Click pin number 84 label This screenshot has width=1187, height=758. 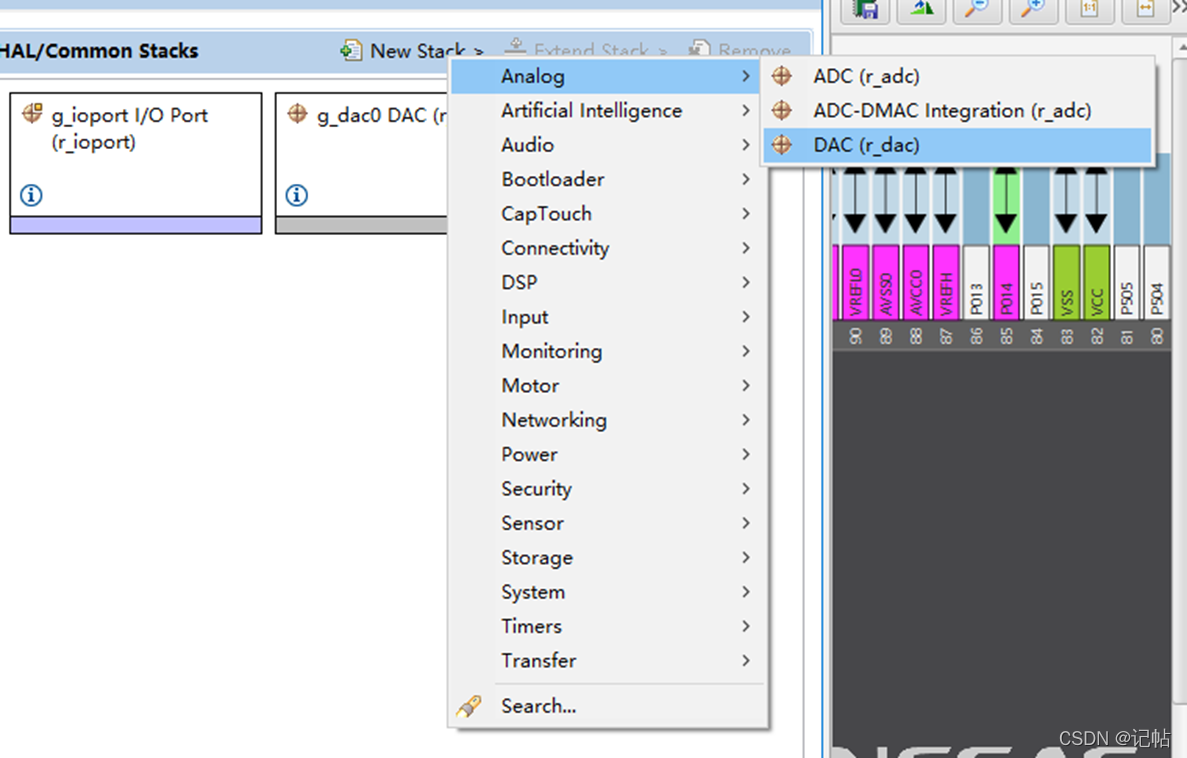[x=1036, y=336]
